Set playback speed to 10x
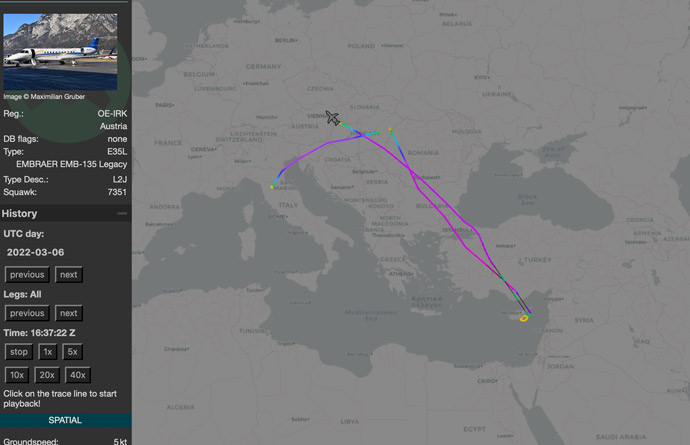This screenshot has height=445, width=690. (17, 375)
